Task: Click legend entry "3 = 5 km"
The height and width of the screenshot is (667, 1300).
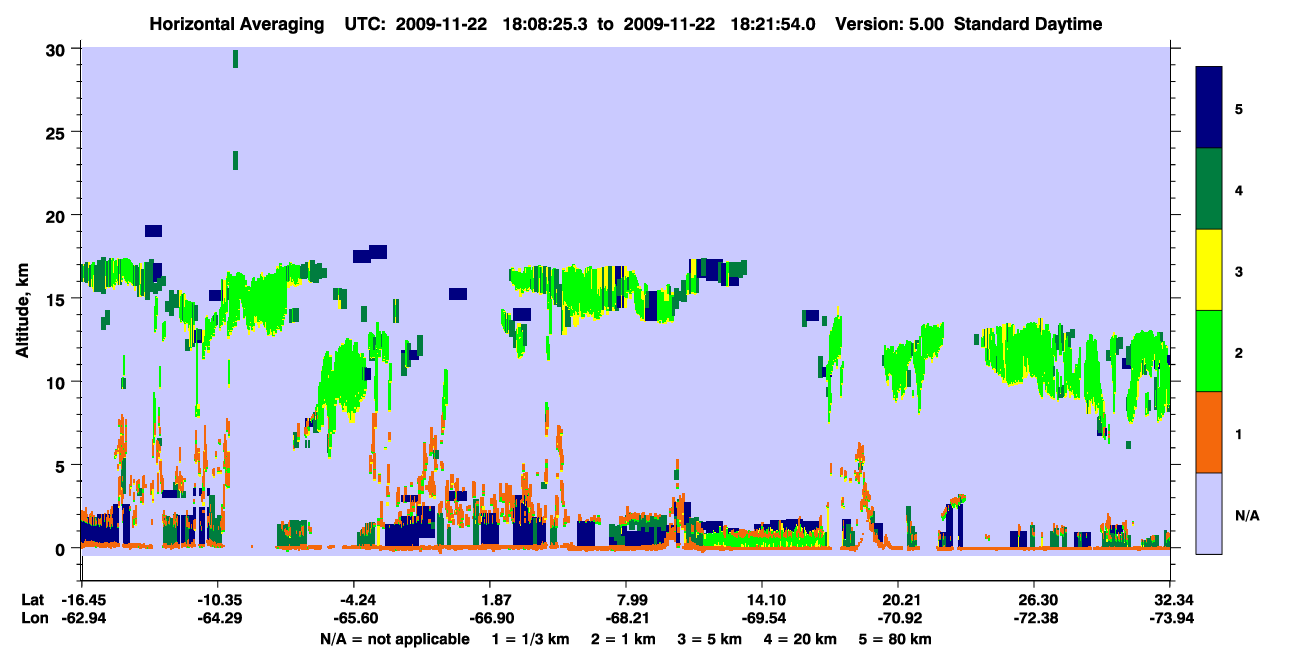Action: pyautogui.click(x=711, y=639)
